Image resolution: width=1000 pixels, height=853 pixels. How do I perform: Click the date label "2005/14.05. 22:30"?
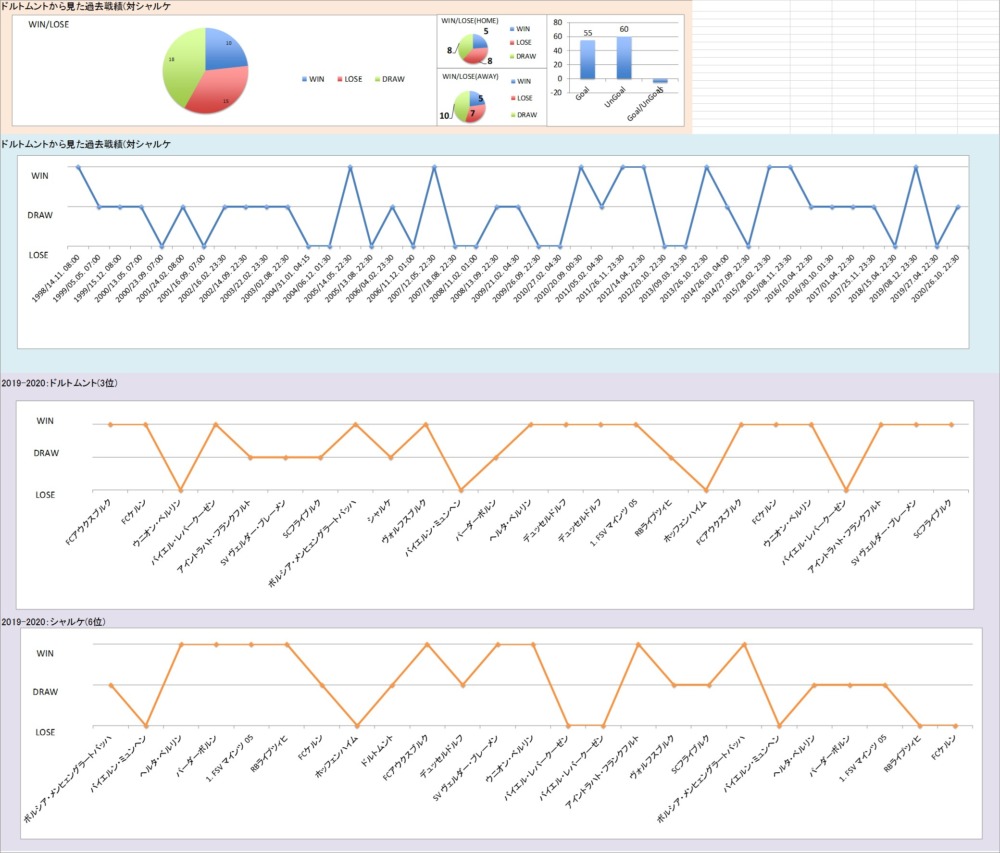coord(328,279)
